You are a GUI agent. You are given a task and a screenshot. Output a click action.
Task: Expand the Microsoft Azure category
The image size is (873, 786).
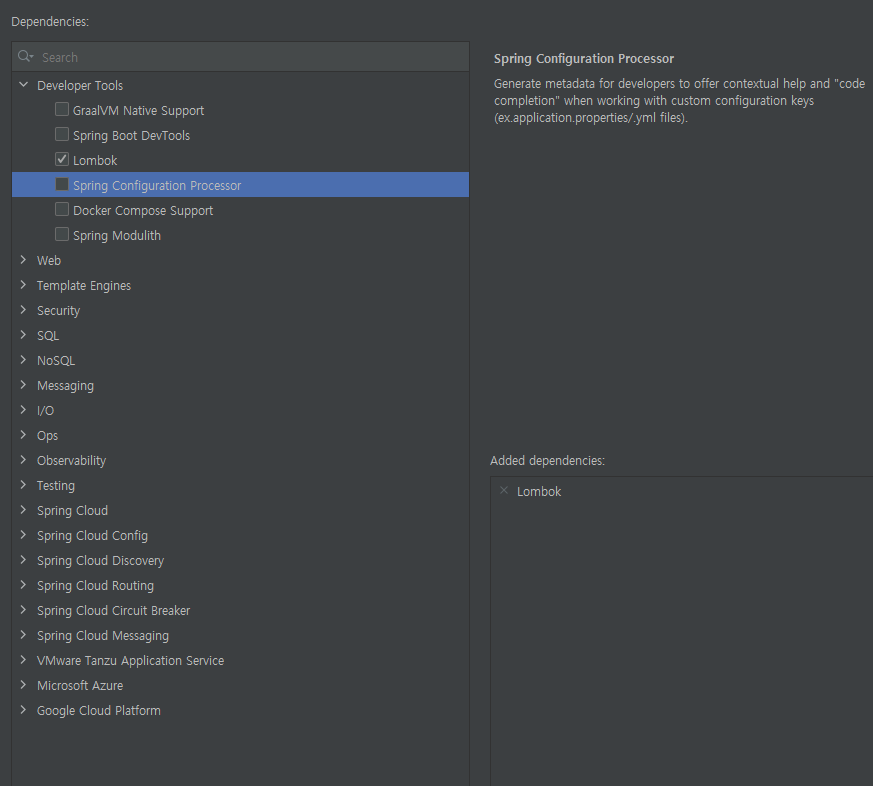[23, 685]
